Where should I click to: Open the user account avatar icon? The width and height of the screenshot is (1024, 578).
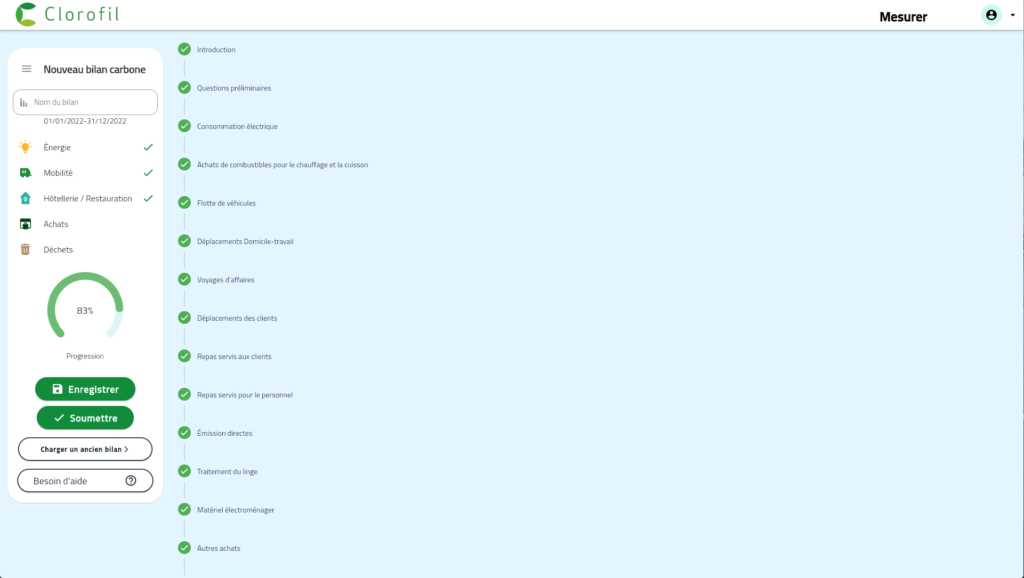click(991, 15)
